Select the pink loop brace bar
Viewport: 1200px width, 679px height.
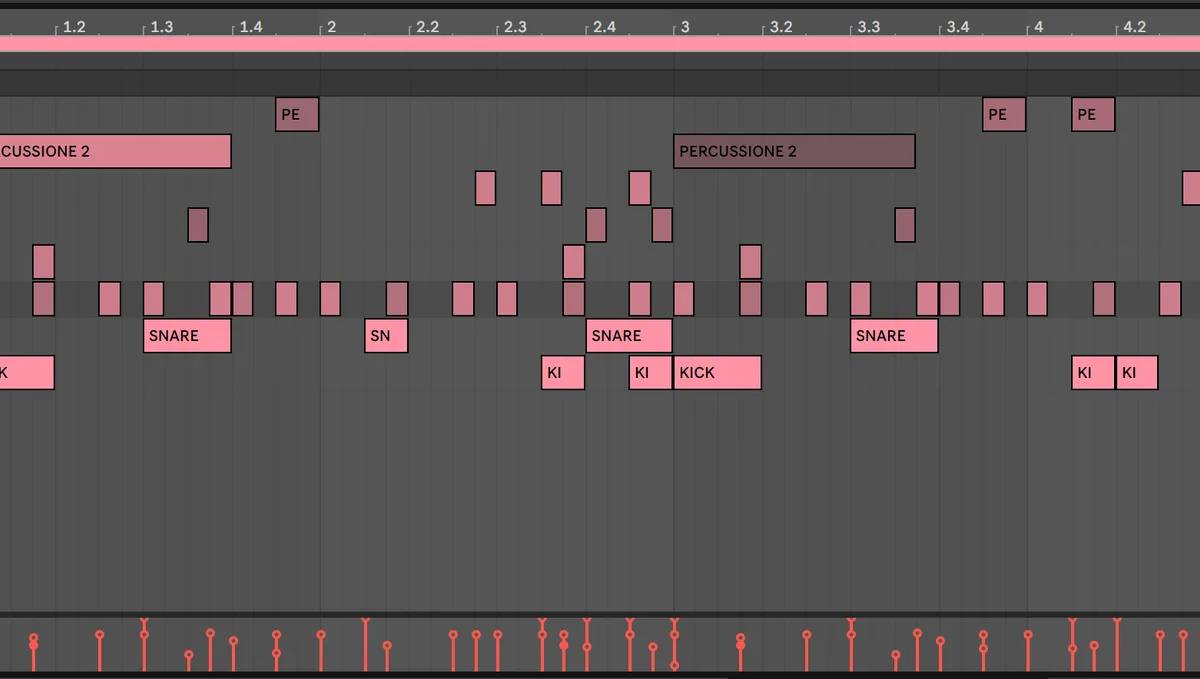click(x=600, y=44)
